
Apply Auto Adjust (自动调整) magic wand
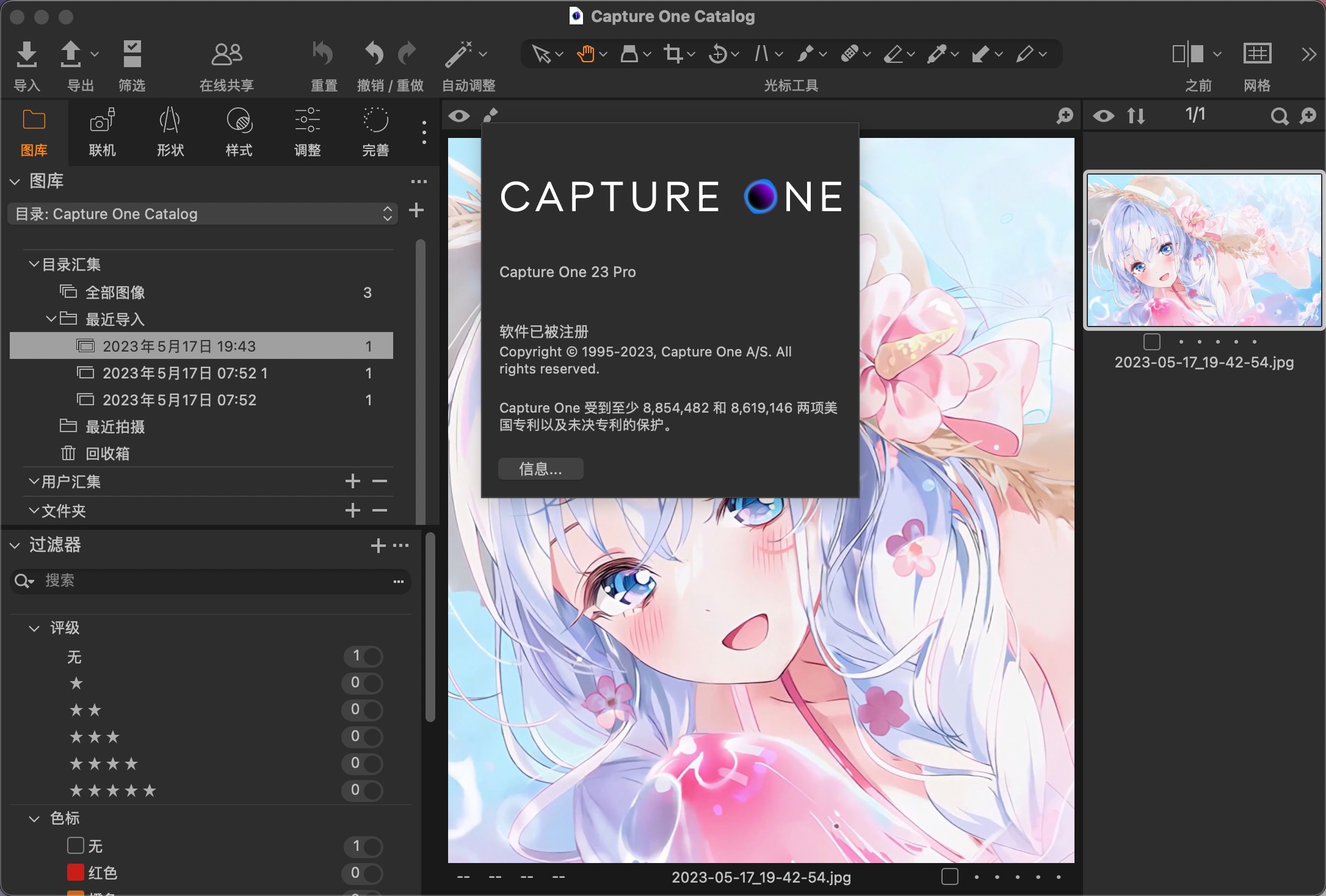pos(459,54)
